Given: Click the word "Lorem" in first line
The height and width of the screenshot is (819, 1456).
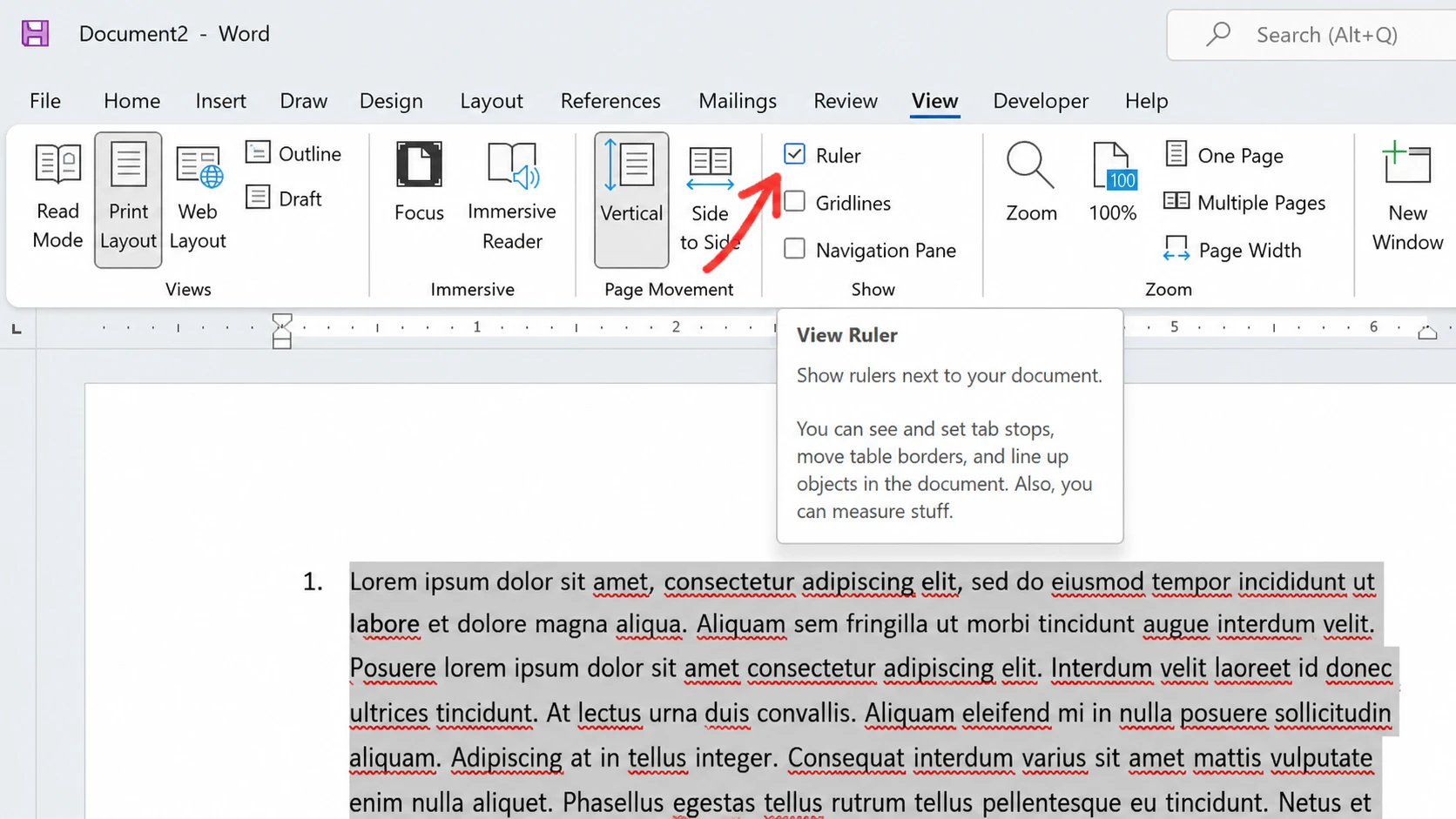Looking at the screenshot, I should click(x=383, y=581).
